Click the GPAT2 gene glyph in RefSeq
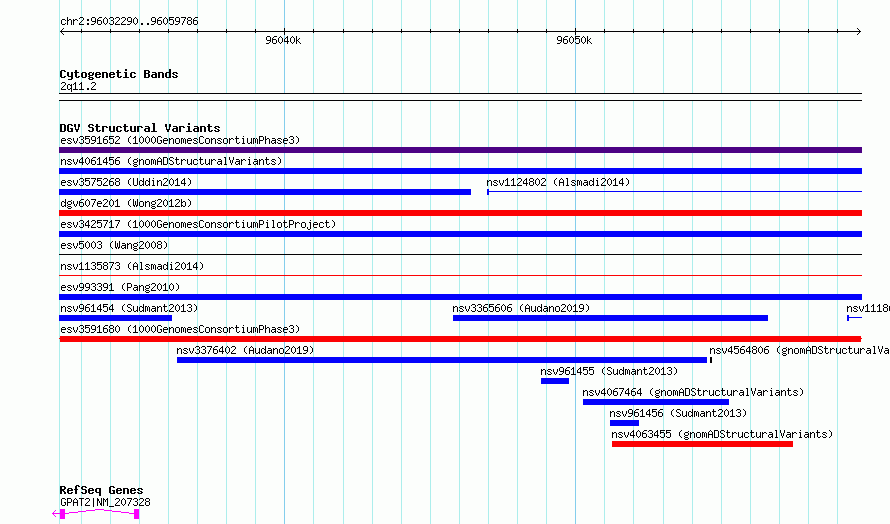Viewport: 890px width, 524px height. (95, 513)
